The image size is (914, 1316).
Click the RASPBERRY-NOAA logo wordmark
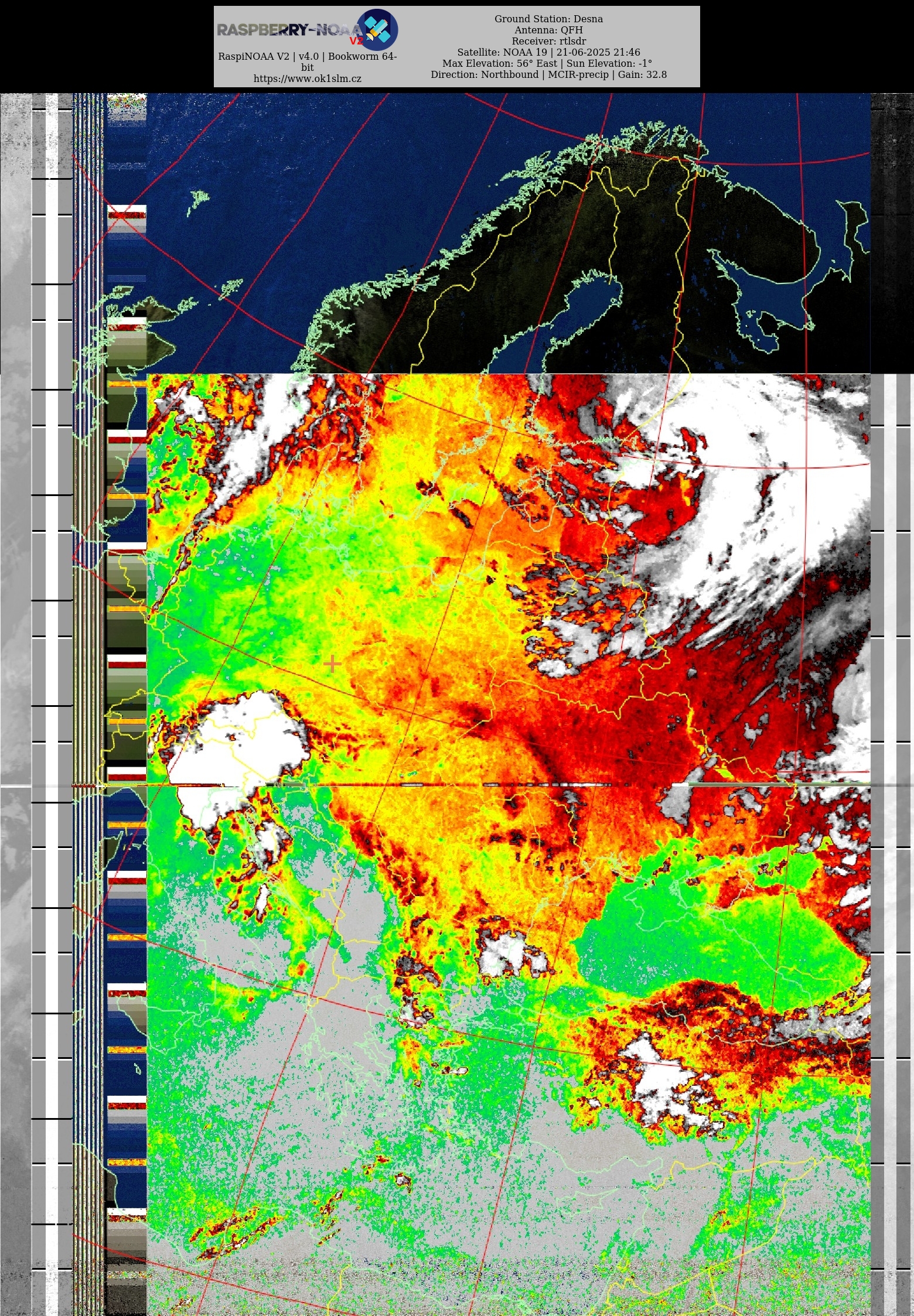point(290,30)
